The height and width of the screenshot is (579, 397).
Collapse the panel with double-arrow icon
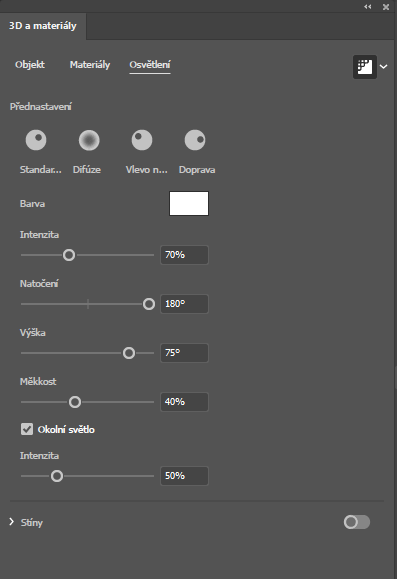[367, 7]
